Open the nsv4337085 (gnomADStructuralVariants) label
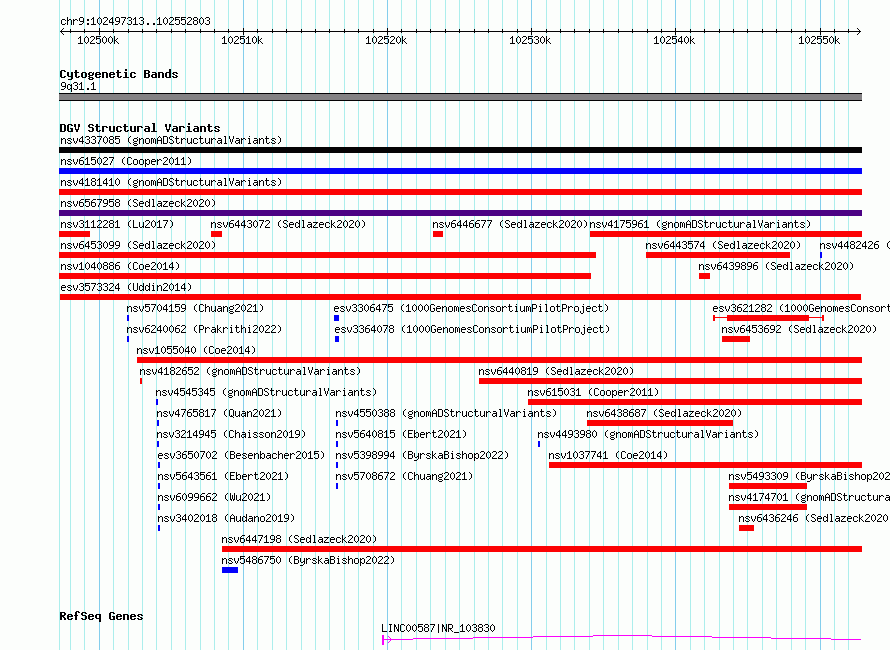The width and height of the screenshot is (890, 650). click(171, 140)
